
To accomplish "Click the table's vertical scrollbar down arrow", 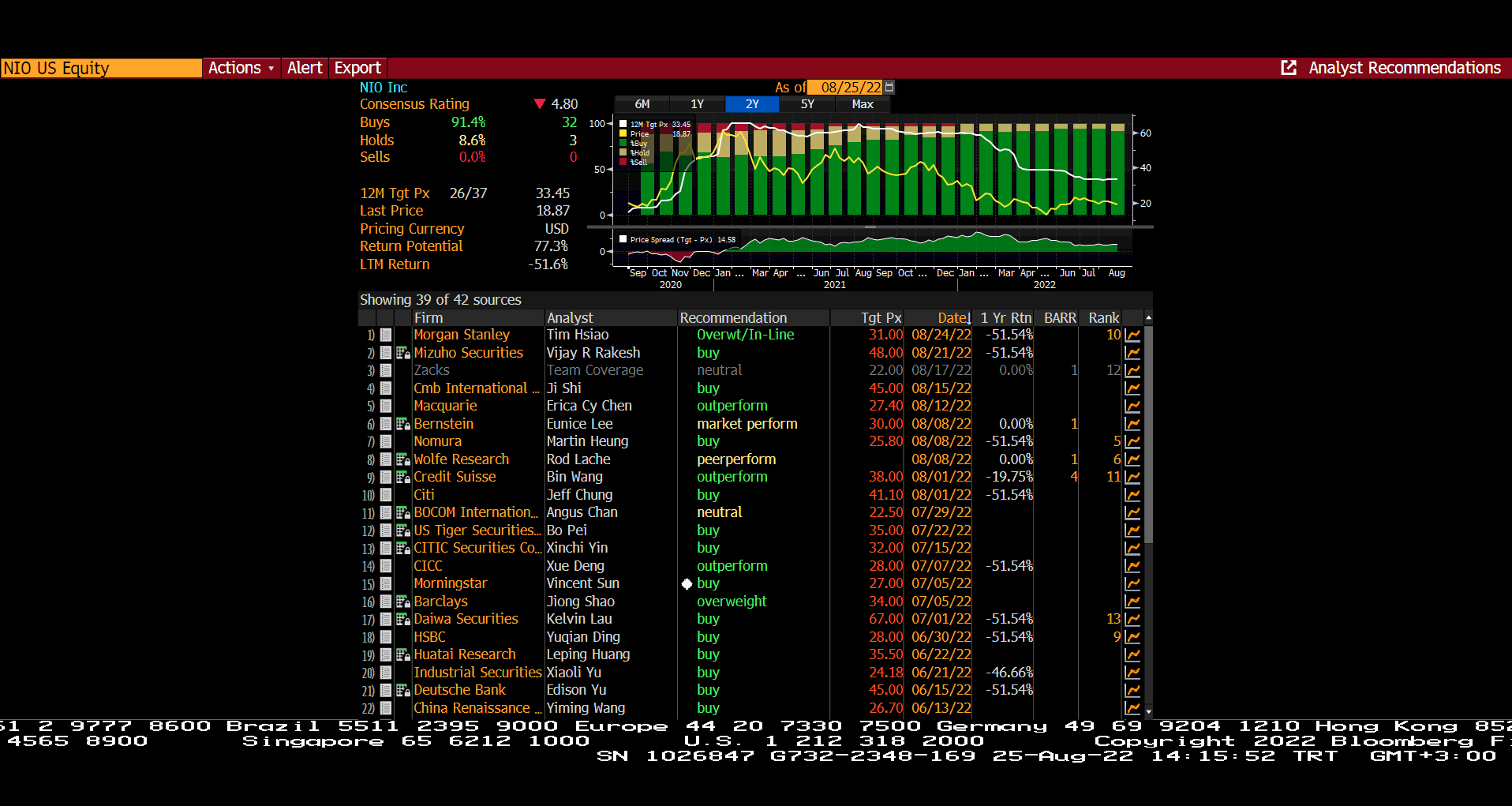I will pos(1148,711).
